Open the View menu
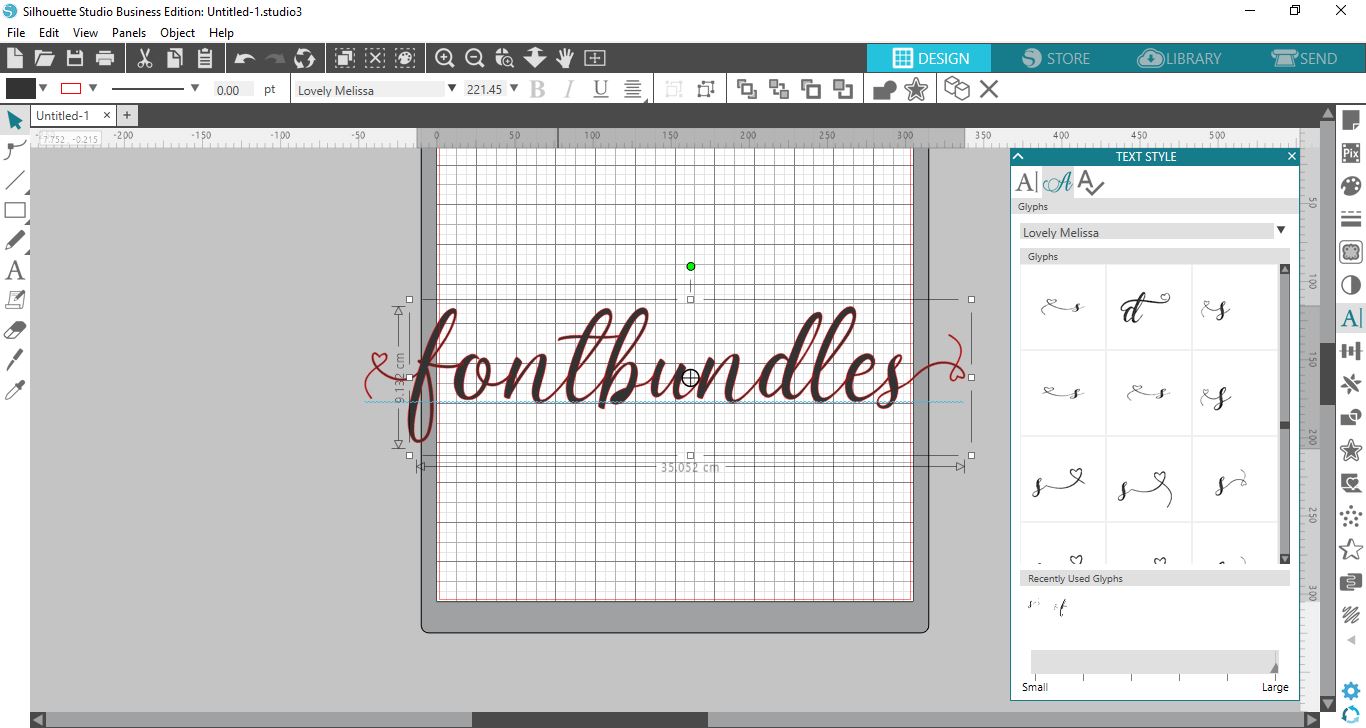 coord(85,33)
